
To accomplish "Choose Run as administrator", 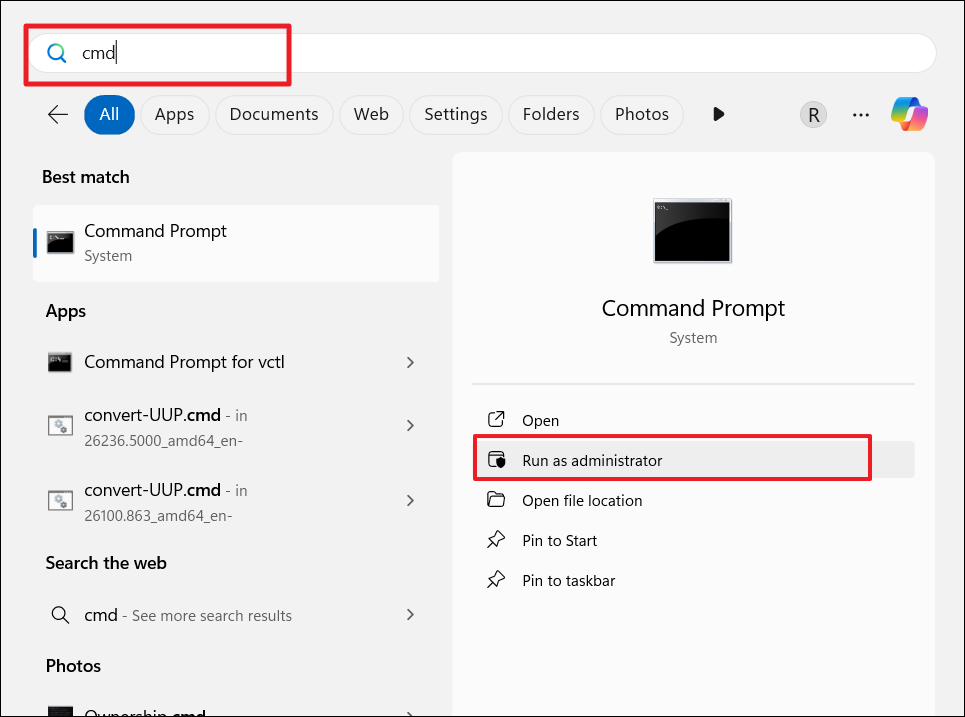I will point(592,461).
